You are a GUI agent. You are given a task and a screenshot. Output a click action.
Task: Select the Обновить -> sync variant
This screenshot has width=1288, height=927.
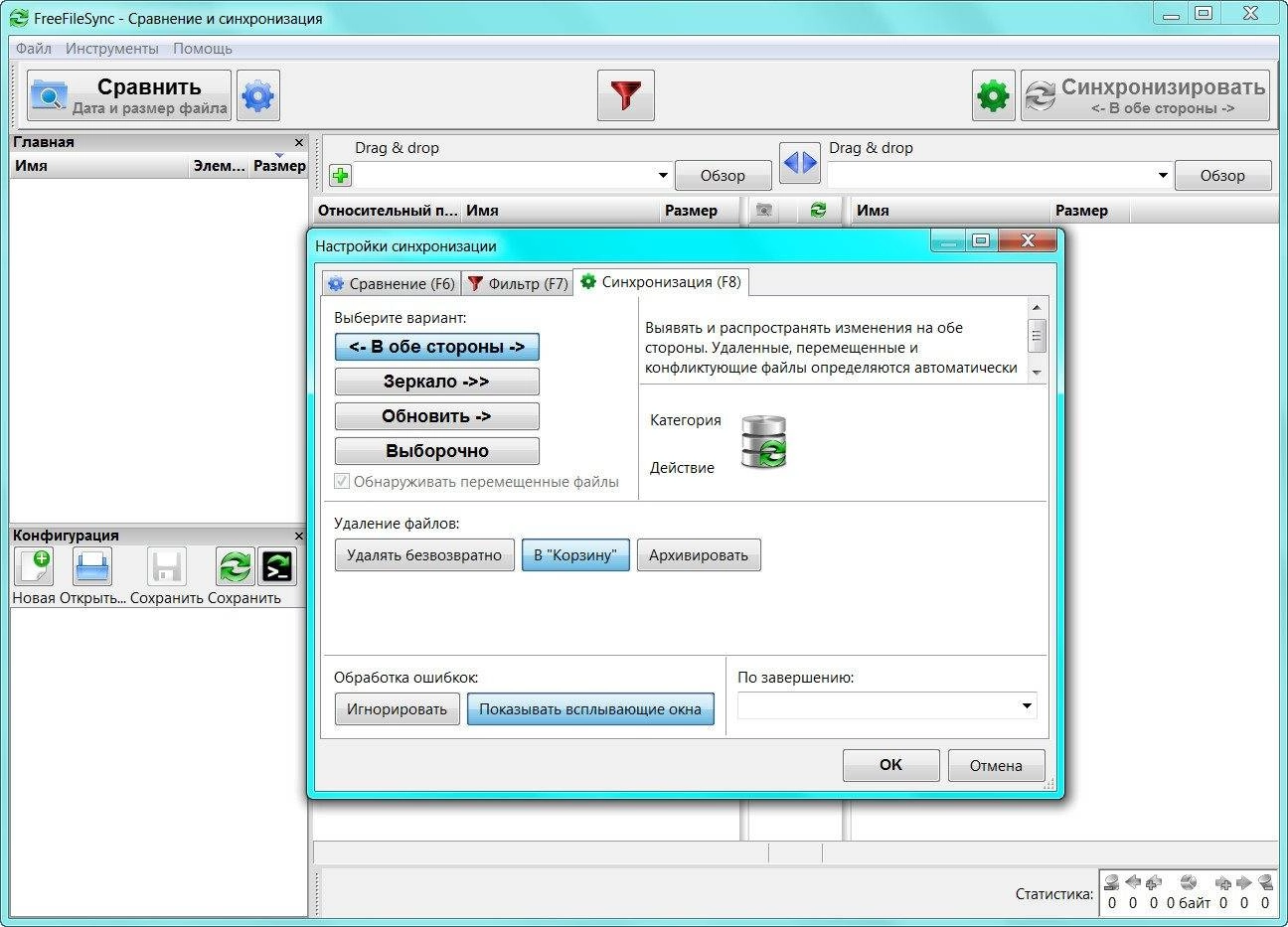[437, 416]
